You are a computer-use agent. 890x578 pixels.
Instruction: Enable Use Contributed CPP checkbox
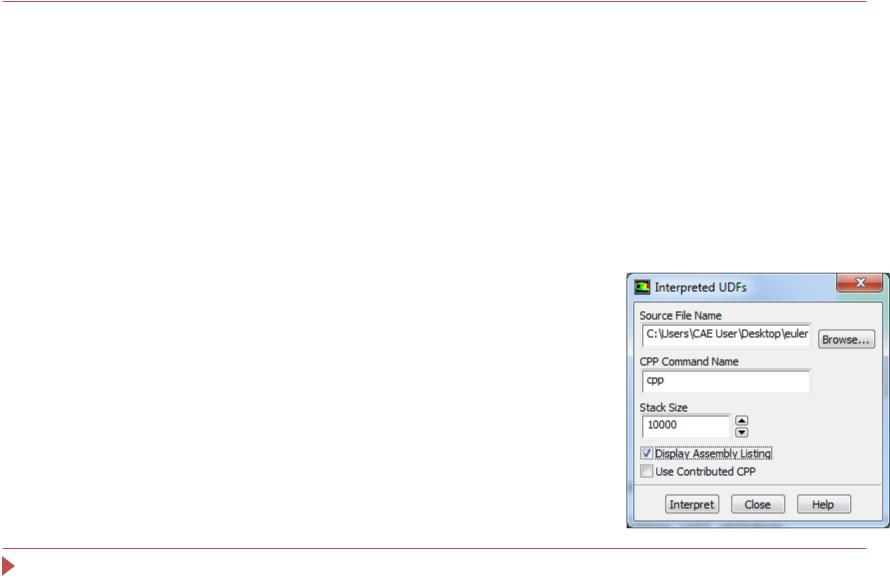tap(646, 471)
